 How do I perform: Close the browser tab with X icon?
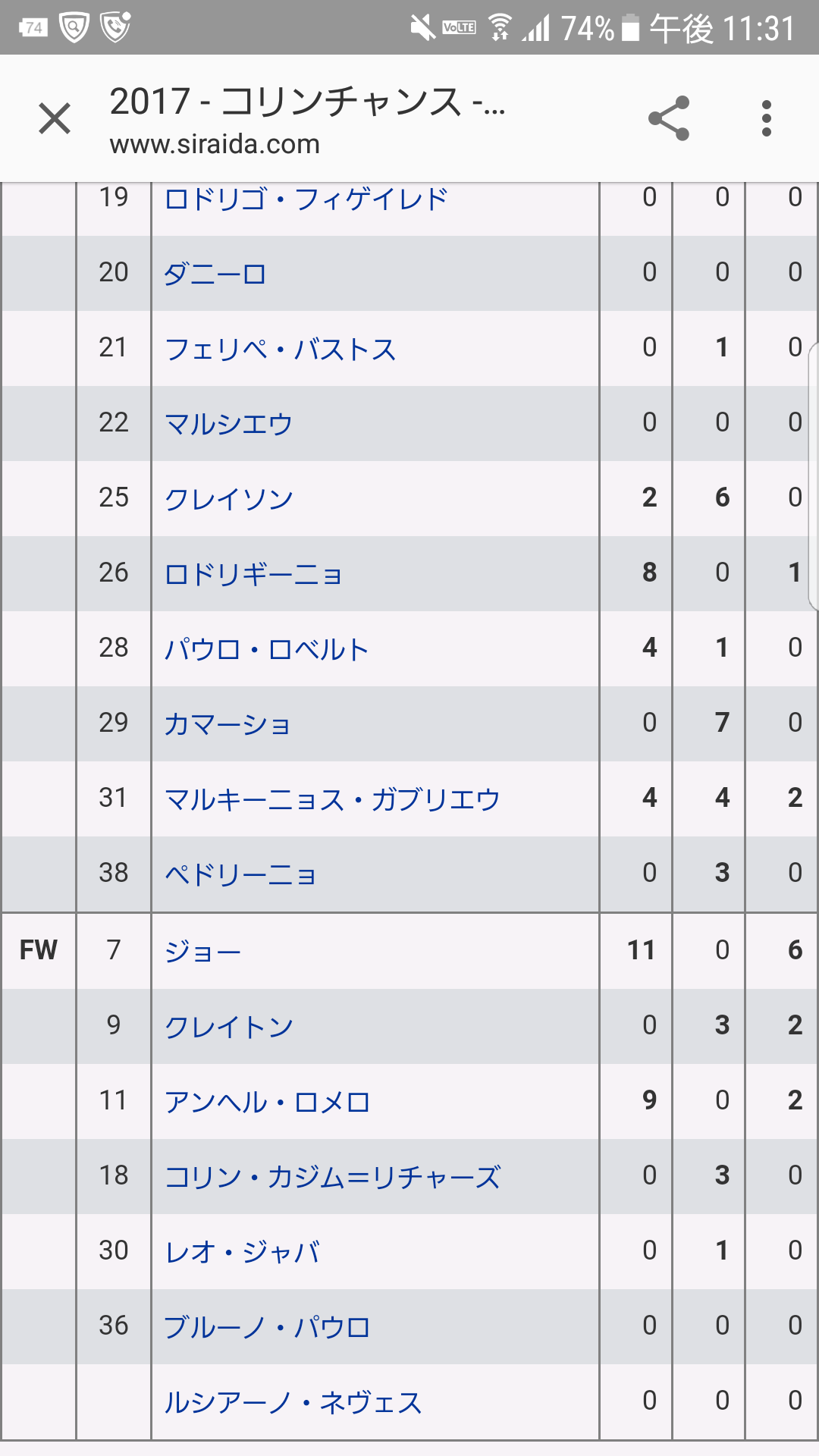coord(55,119)
